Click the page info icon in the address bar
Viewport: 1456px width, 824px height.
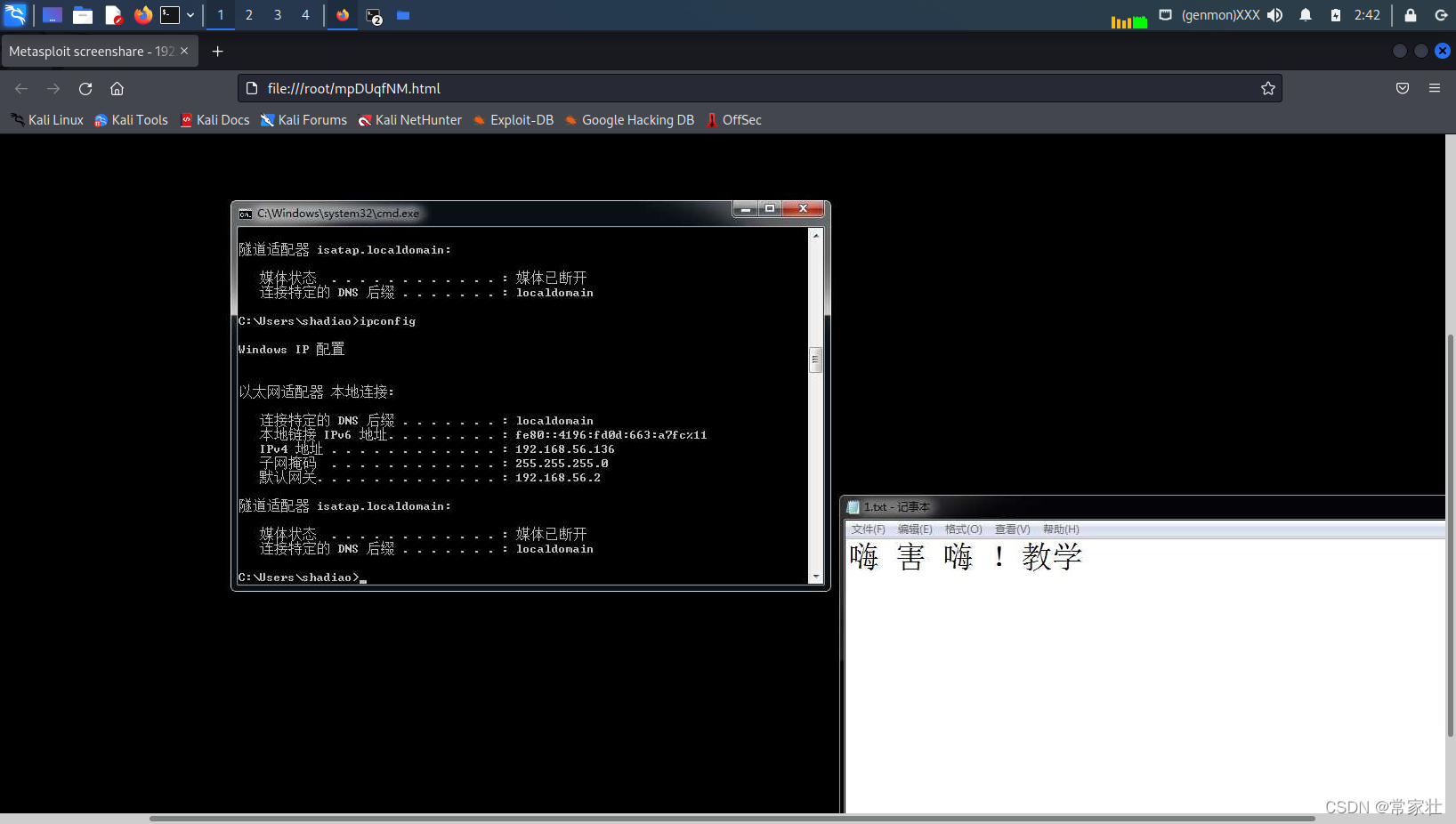[x=252, y=88]
